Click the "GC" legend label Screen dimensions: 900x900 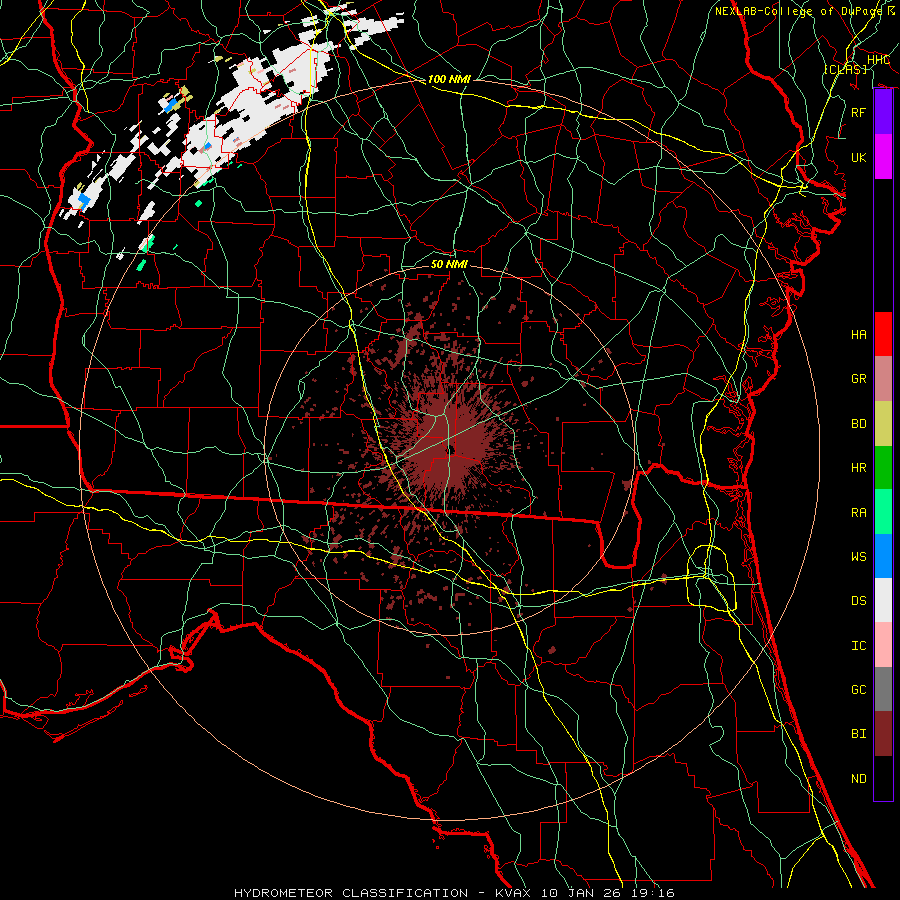(859, 689)
